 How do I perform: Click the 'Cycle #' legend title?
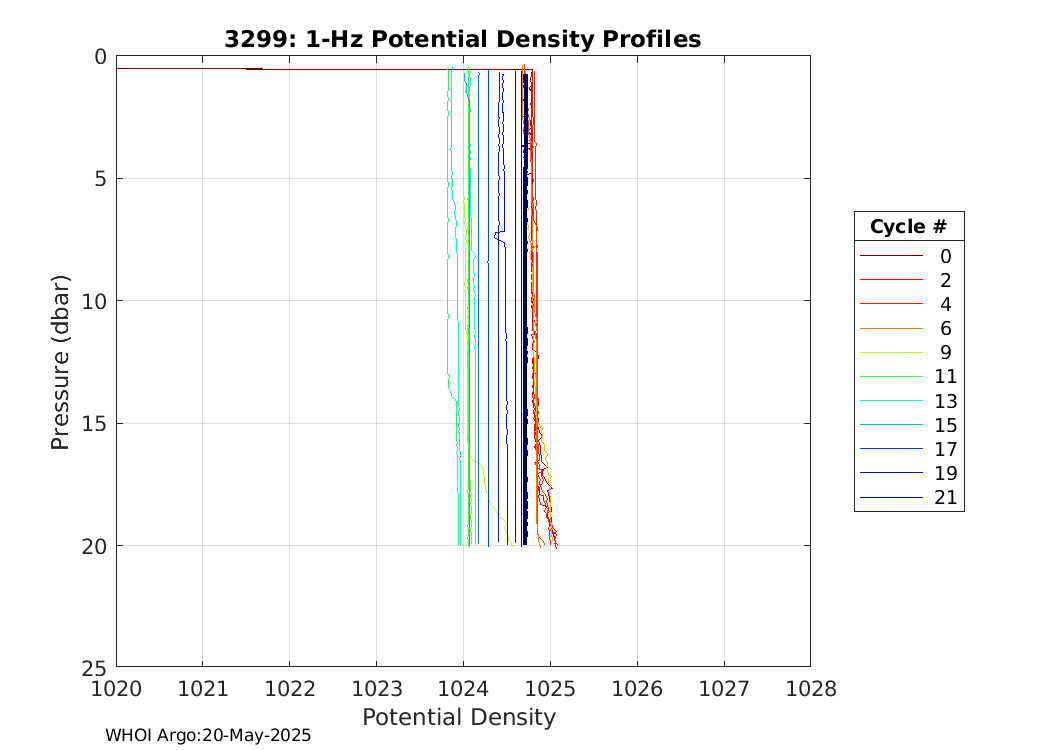(x=909, y=226)
